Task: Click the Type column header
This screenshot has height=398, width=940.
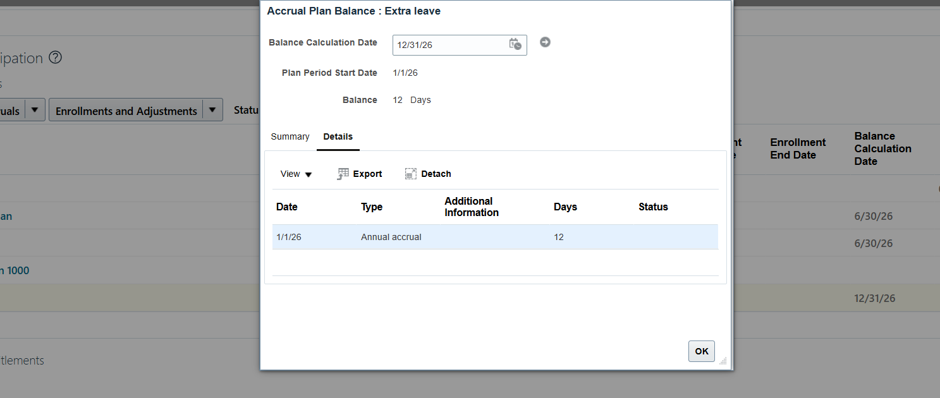Action: (372, 207)
